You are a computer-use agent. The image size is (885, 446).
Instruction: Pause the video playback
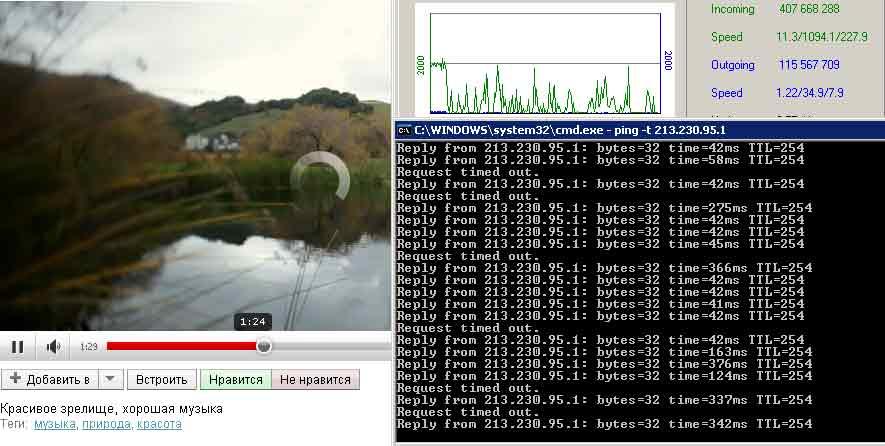tap(17, 347)
